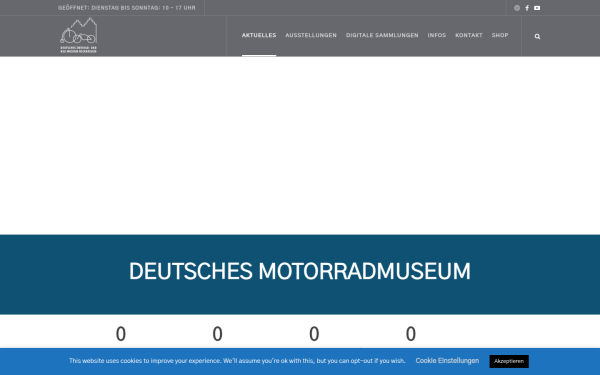Open the Facebook page icon
The height and width of the screenshot is (375, 600).
[527, 8]
